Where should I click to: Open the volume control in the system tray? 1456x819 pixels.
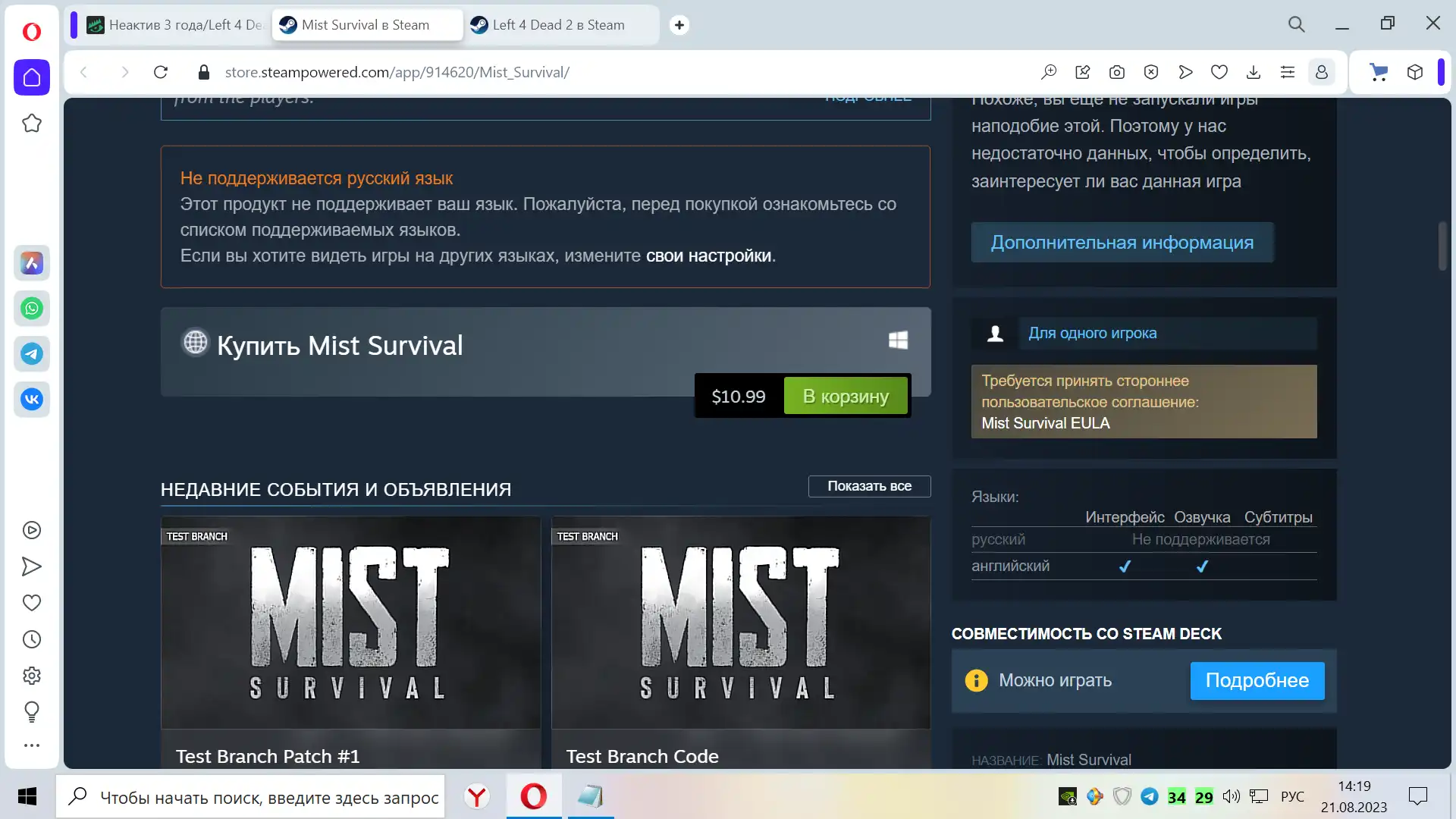click(1231, 796)
